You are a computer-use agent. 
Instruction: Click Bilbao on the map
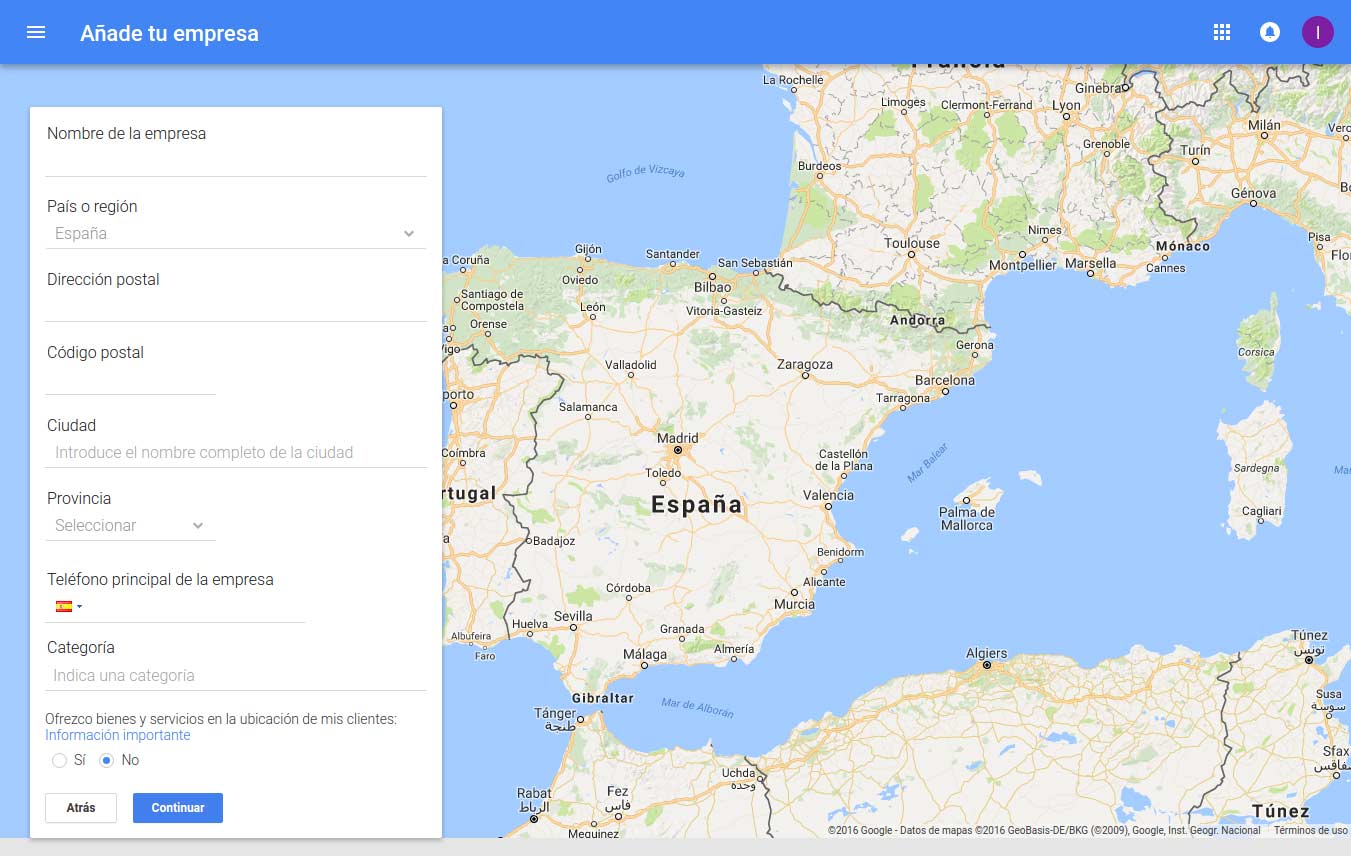(x=713, y=287)
